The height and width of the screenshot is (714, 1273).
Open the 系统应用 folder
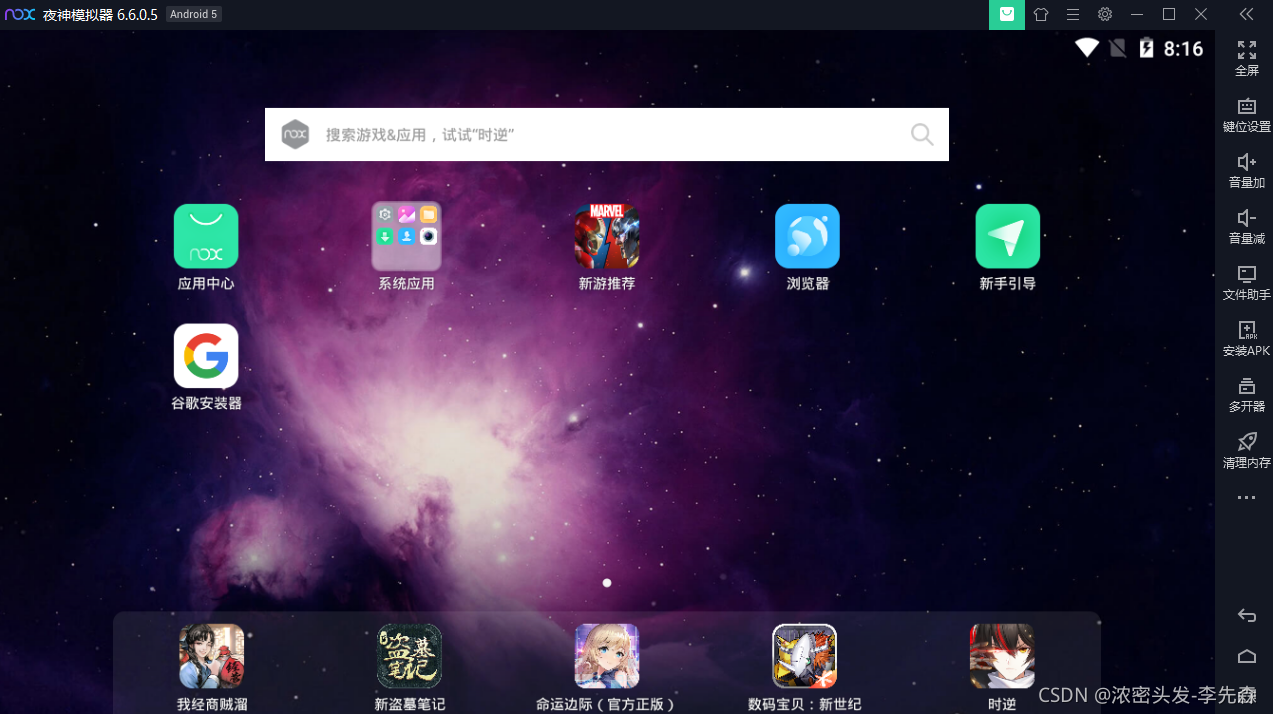406,237
